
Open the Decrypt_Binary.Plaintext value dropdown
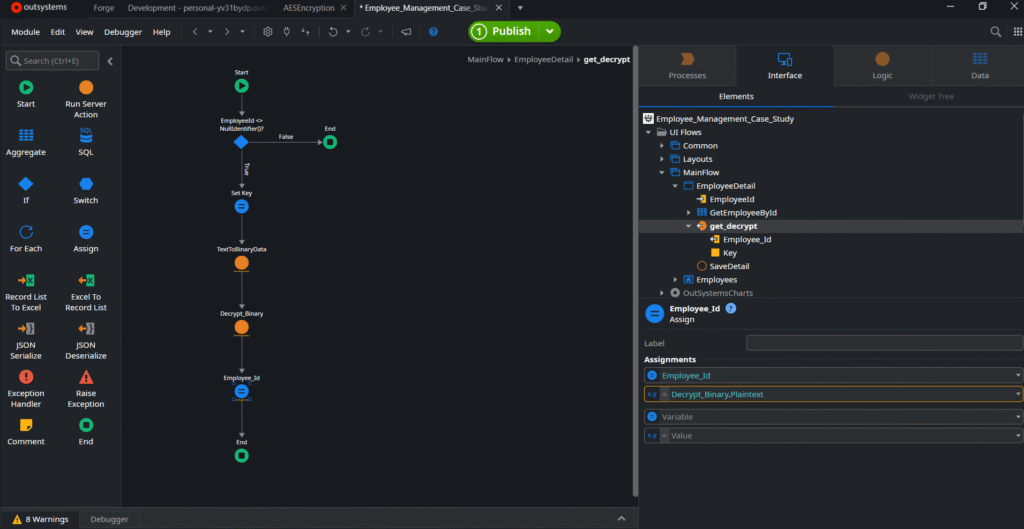pyautogui.click(x=1017, y=394)
